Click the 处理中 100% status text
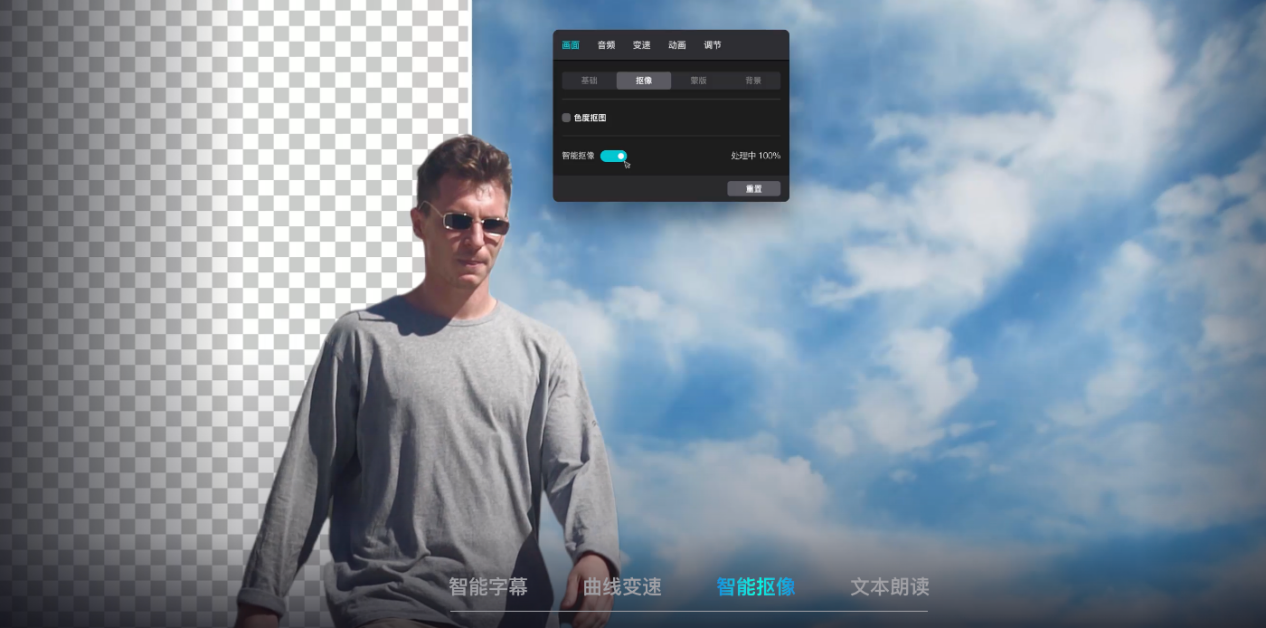This screenshot has height=628, width=1266. [755, 156]
